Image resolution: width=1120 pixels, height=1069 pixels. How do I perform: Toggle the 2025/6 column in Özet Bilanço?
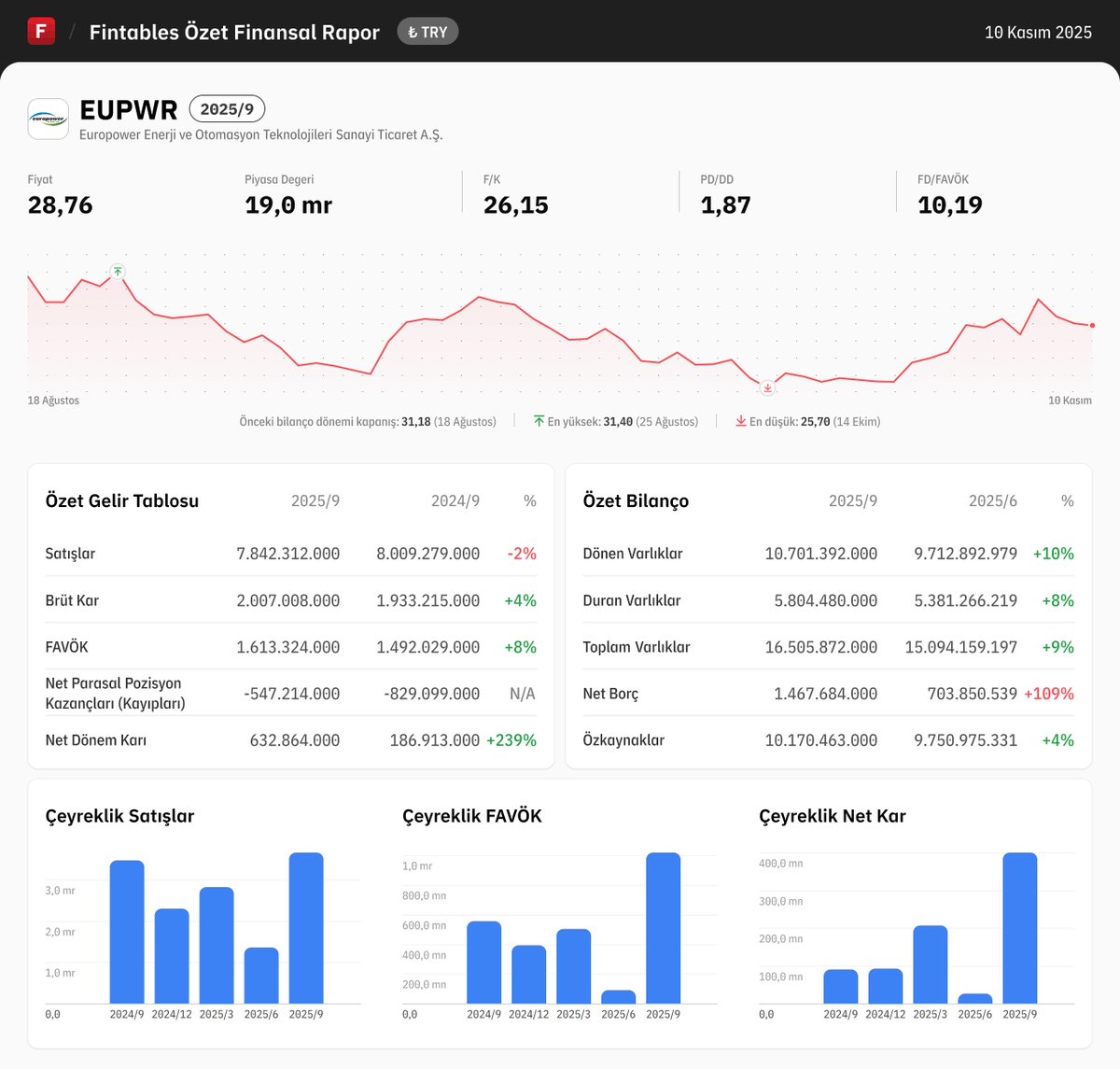point(992,500)
